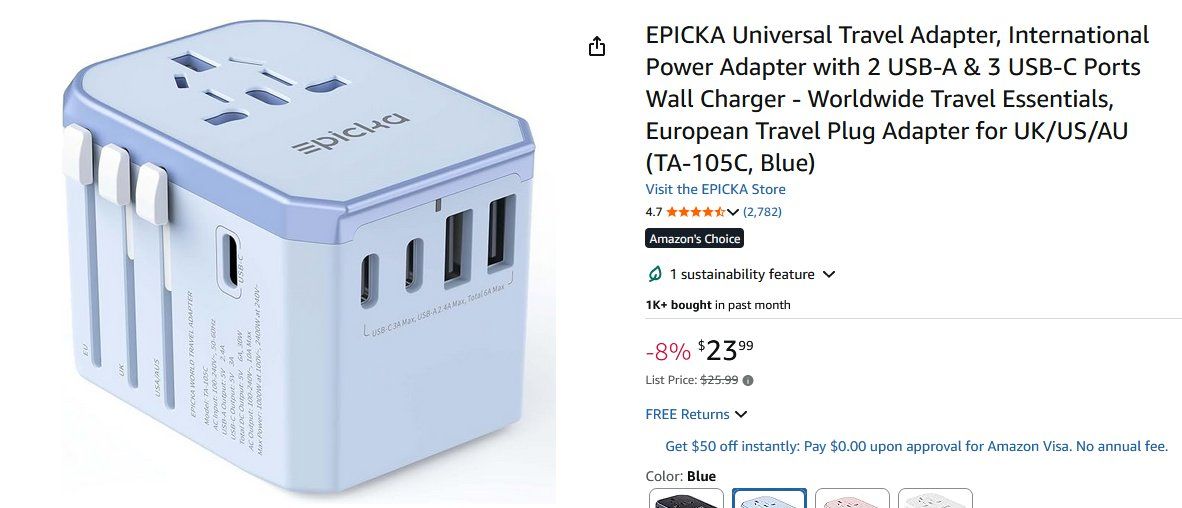The image size is (1182, 508).
Task: Select the black color swatch
Action: (686, 498)
